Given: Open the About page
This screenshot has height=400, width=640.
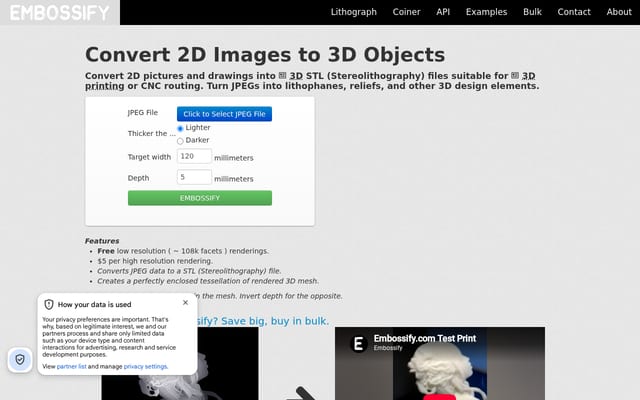Looking at the screenshot, I should click(619, 12).
